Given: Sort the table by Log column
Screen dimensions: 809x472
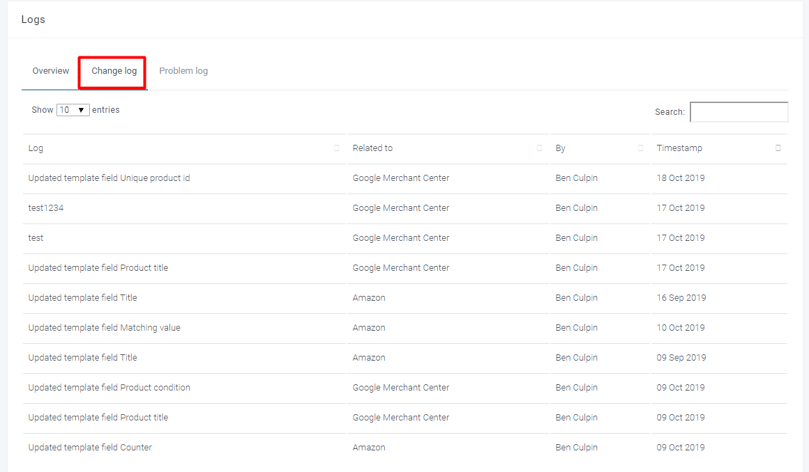Looking at the screenshot, I should click(336, 148).
